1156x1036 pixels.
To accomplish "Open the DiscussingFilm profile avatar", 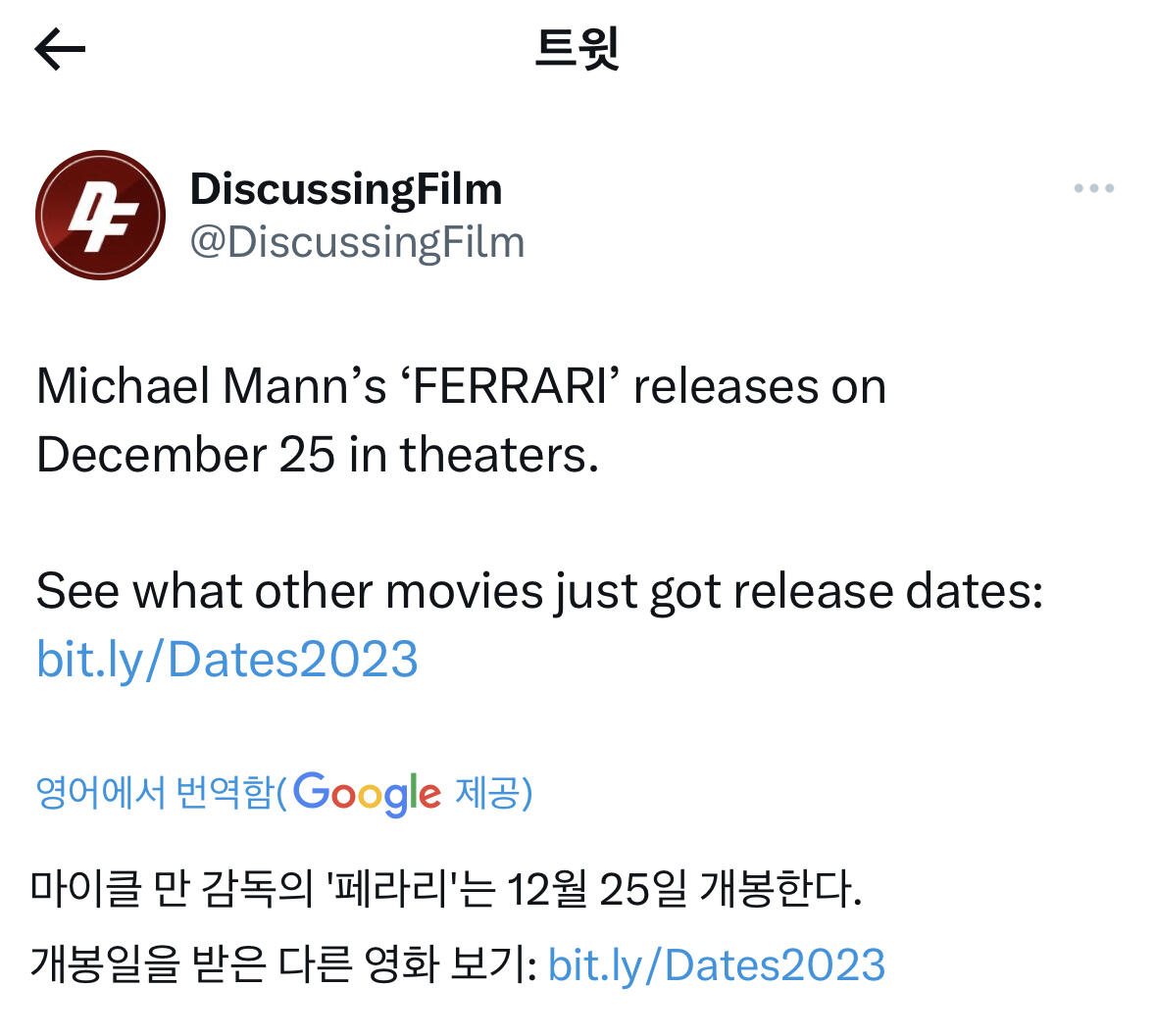I will (100, 216).
